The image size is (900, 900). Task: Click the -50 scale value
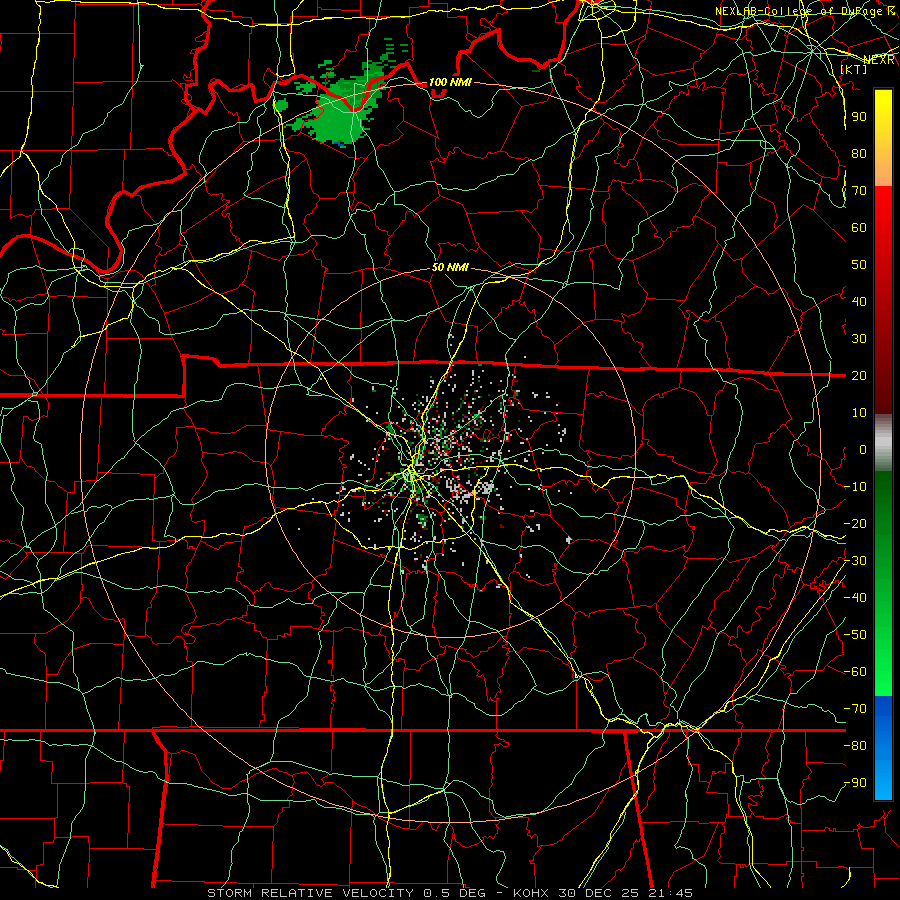click(x=855, y=635)
